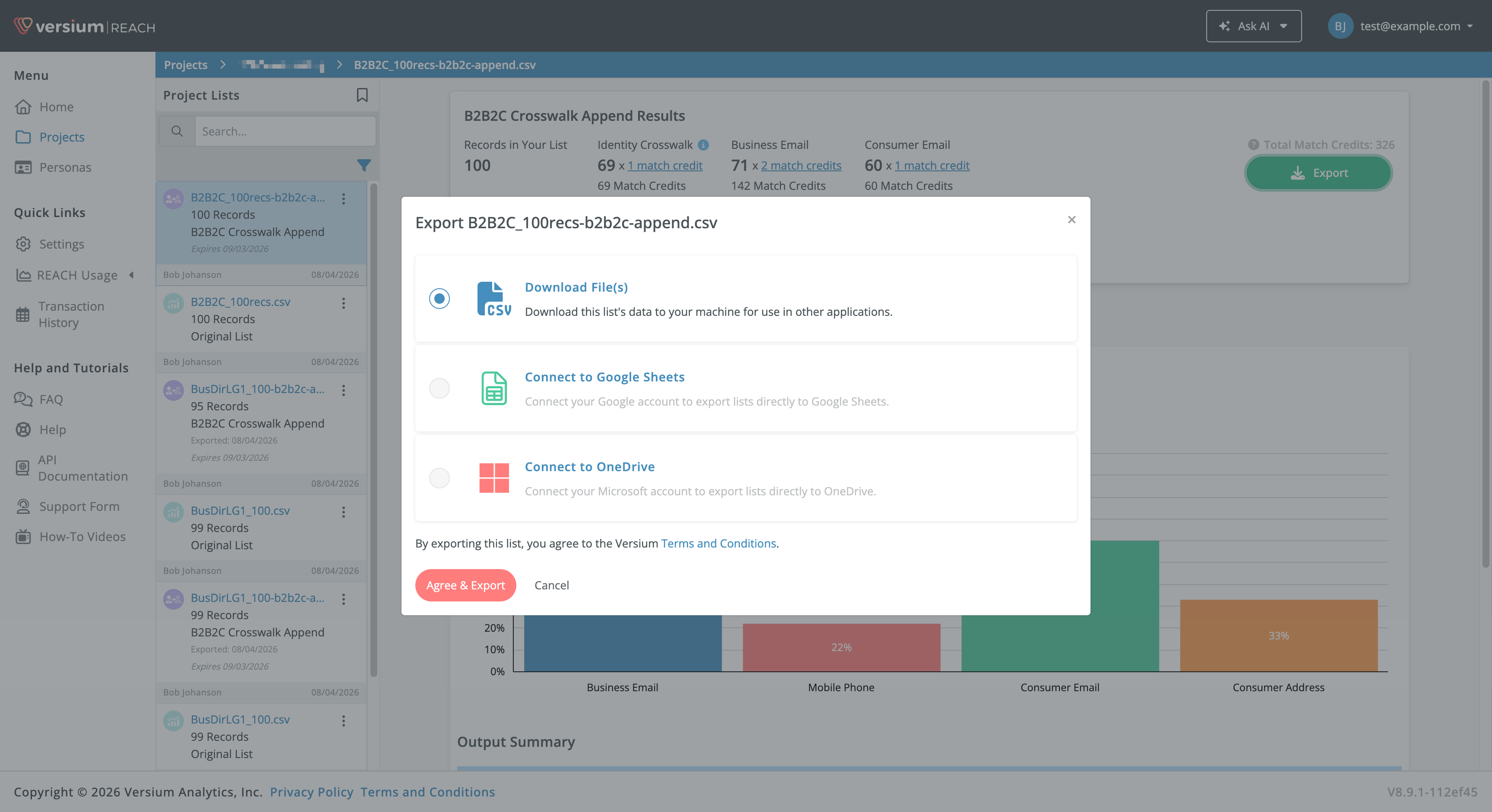This screenshot has width=1492, height=812.
Task: Open Personas in the menu
Action: pyautogui.click(x=65, y=167)
